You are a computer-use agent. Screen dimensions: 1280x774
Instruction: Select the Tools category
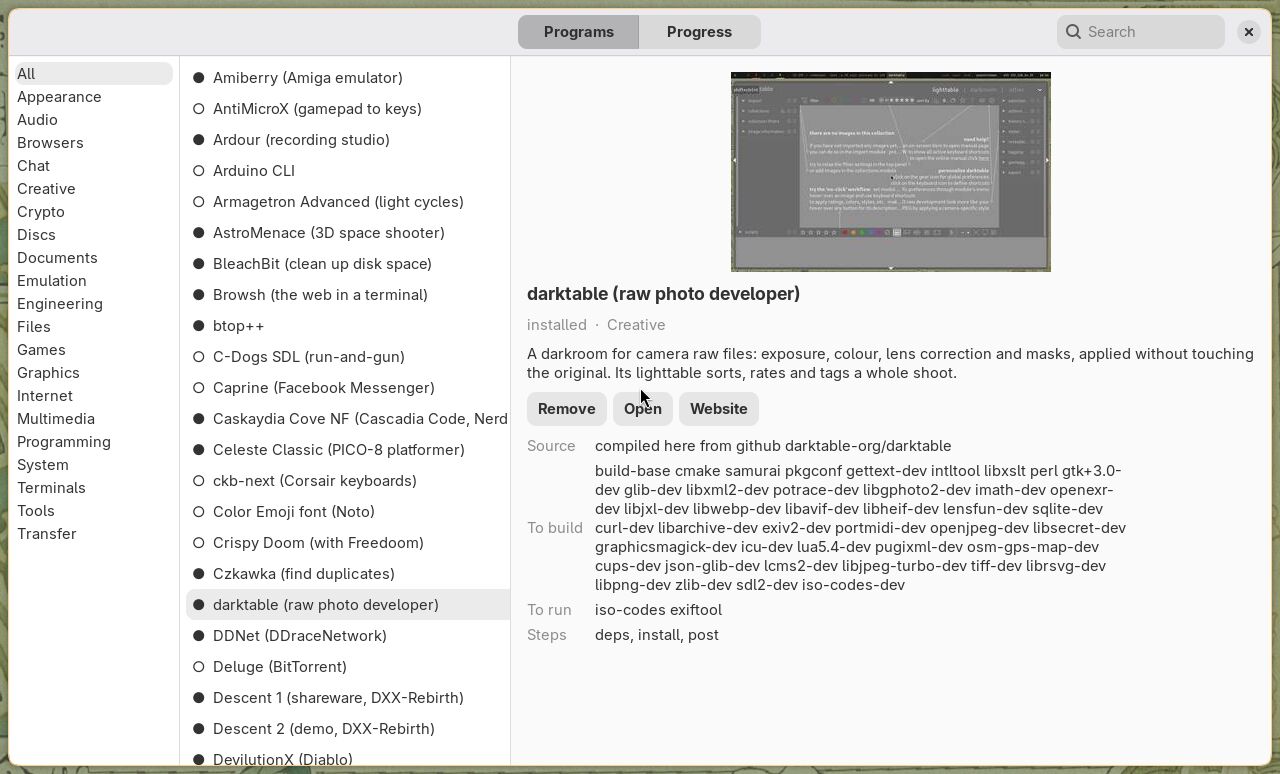94,511
